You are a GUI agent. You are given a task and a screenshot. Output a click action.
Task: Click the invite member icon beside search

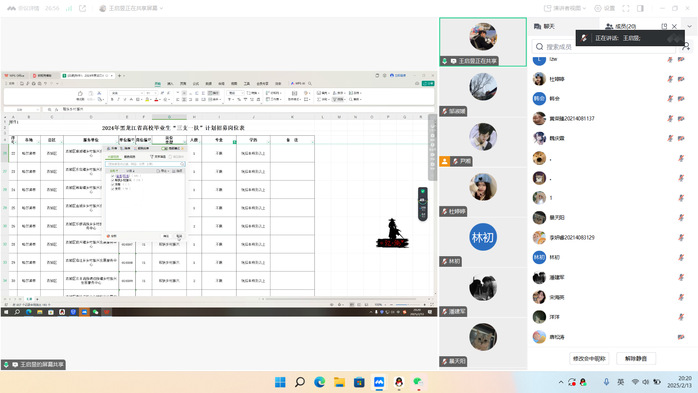tap(686, 46)
